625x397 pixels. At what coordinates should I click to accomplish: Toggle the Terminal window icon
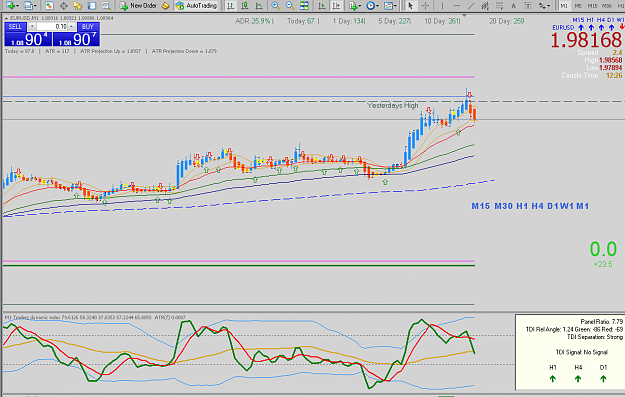tap(92, 6)
